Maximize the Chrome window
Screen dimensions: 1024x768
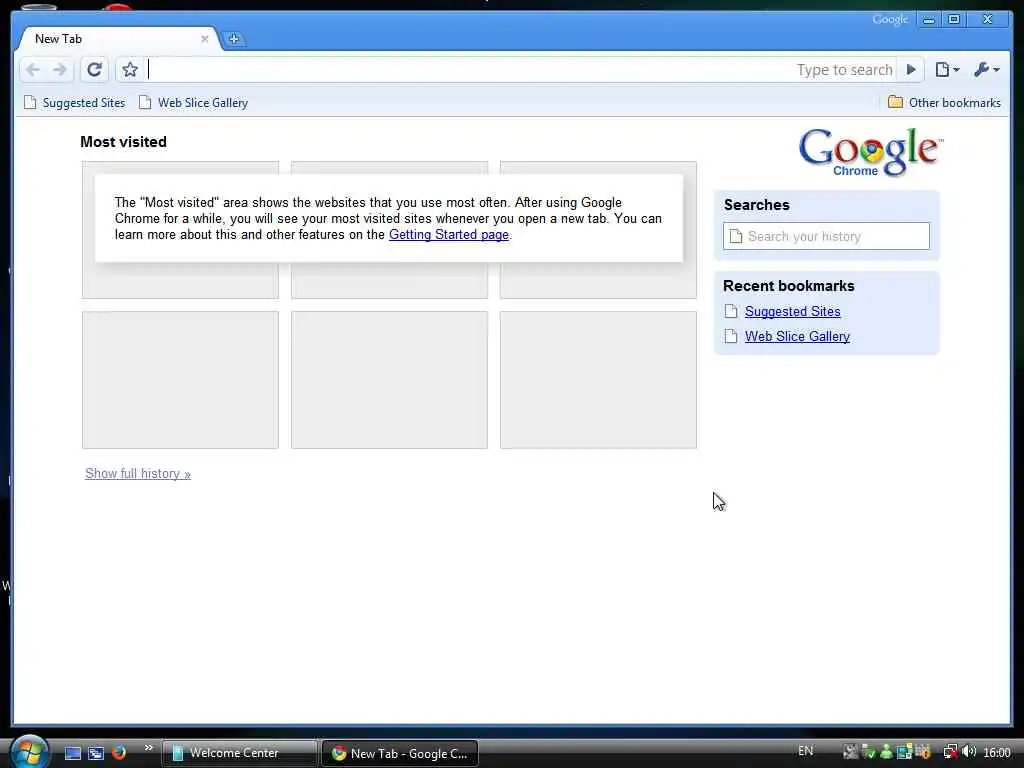tap(953, 20)
